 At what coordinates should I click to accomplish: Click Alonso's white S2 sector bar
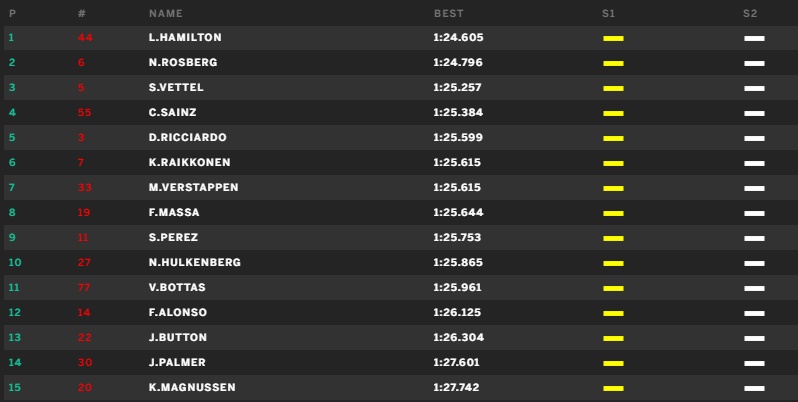[x=754, y=313]
